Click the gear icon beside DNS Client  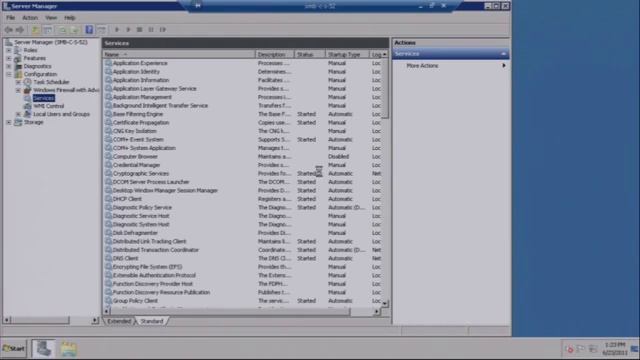[108, 258]
